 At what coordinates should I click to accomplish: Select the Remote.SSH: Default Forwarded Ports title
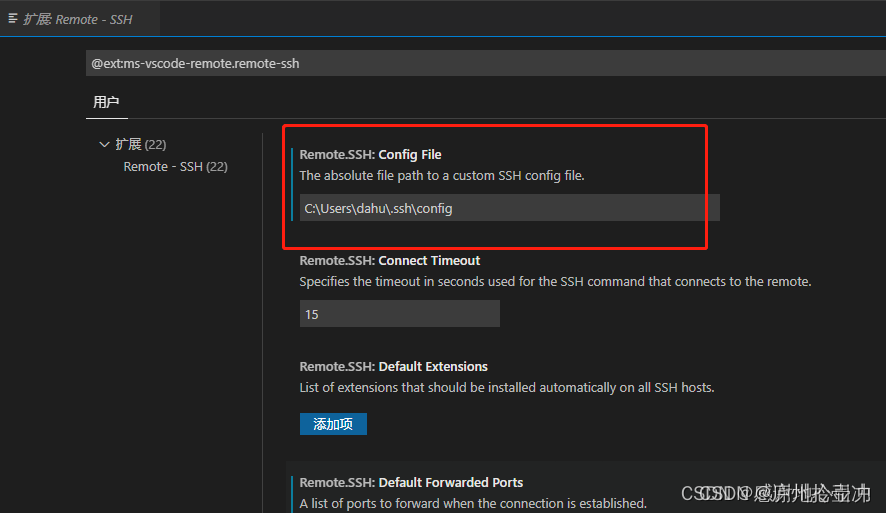coord(411,483)
